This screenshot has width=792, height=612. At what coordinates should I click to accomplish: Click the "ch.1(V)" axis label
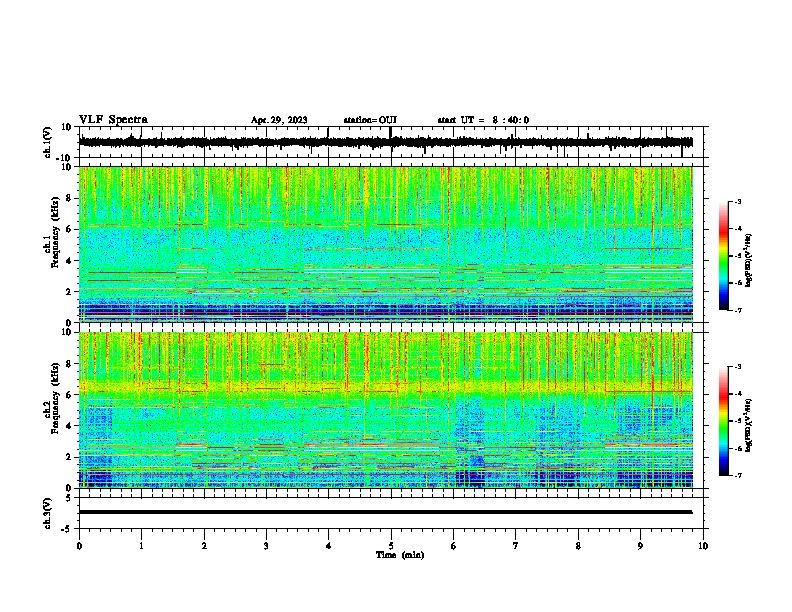click(x=48, y=142)
